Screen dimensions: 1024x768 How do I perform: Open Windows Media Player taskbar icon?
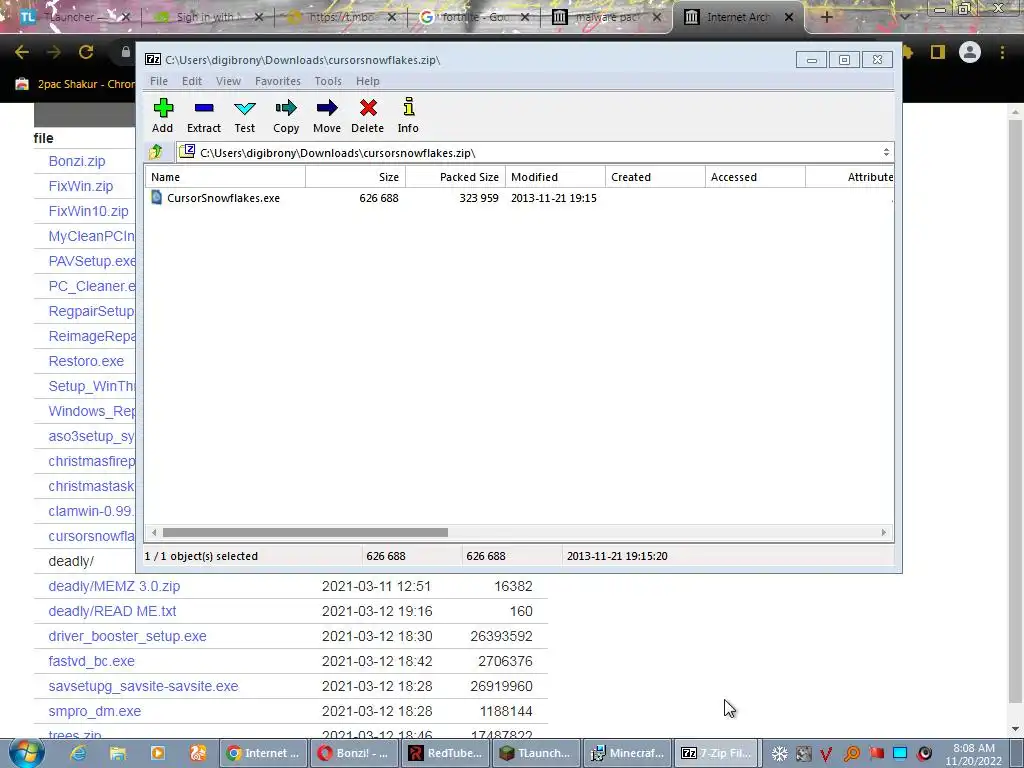(157, 753)
